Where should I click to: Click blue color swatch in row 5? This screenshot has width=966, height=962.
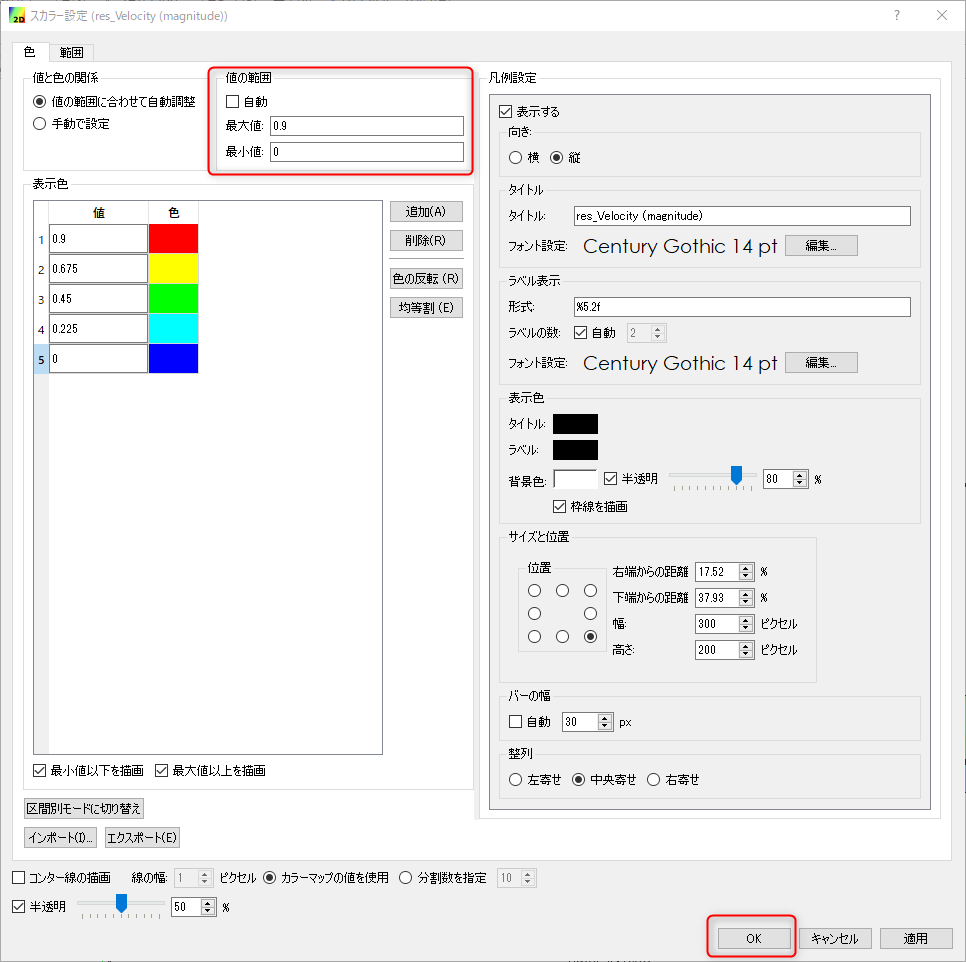coord(173,358)
